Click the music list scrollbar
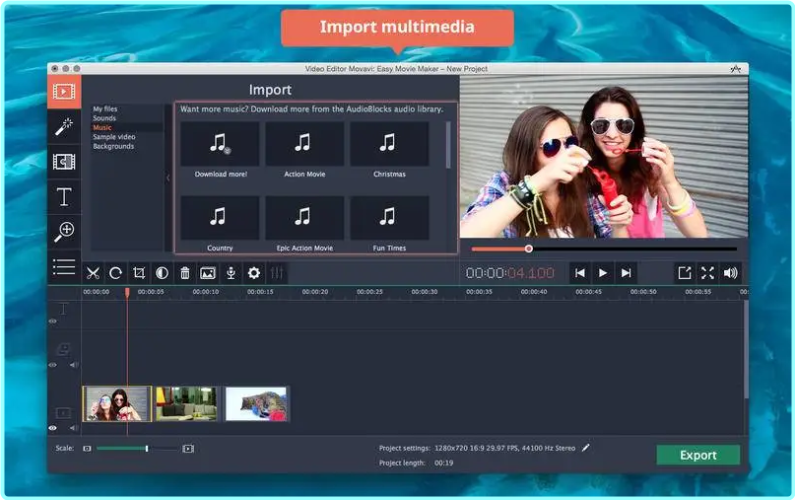 tap(448, 145)
